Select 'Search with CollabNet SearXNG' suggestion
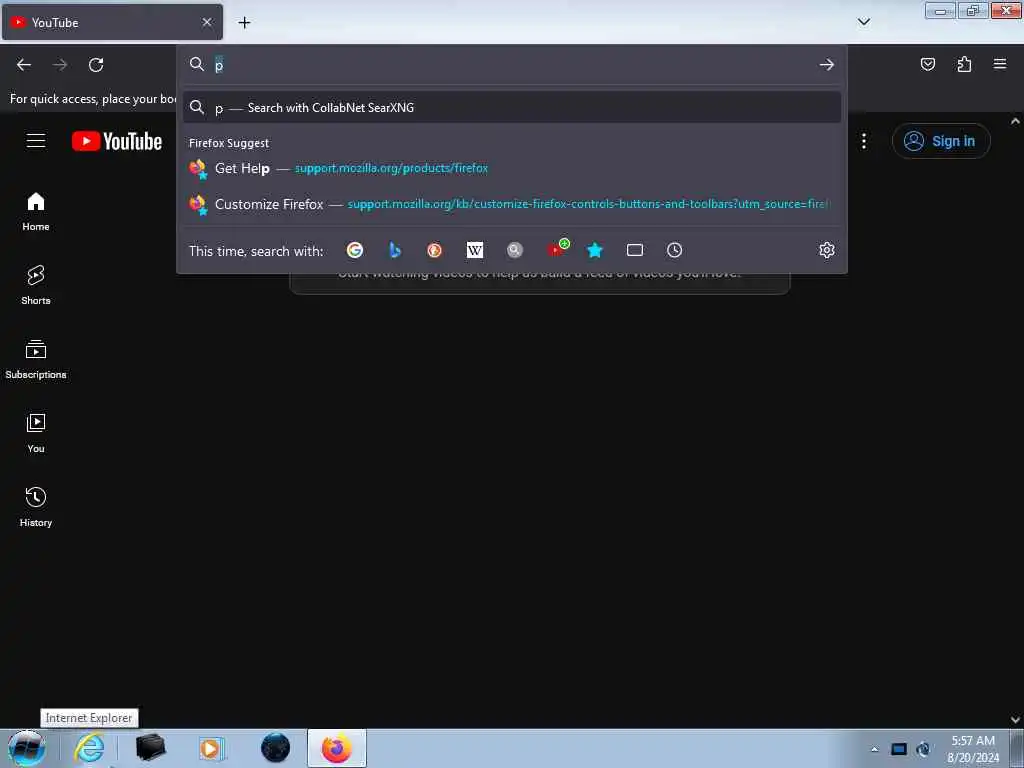The height and width of the screenshot is (768, 1024). (511, 108)
